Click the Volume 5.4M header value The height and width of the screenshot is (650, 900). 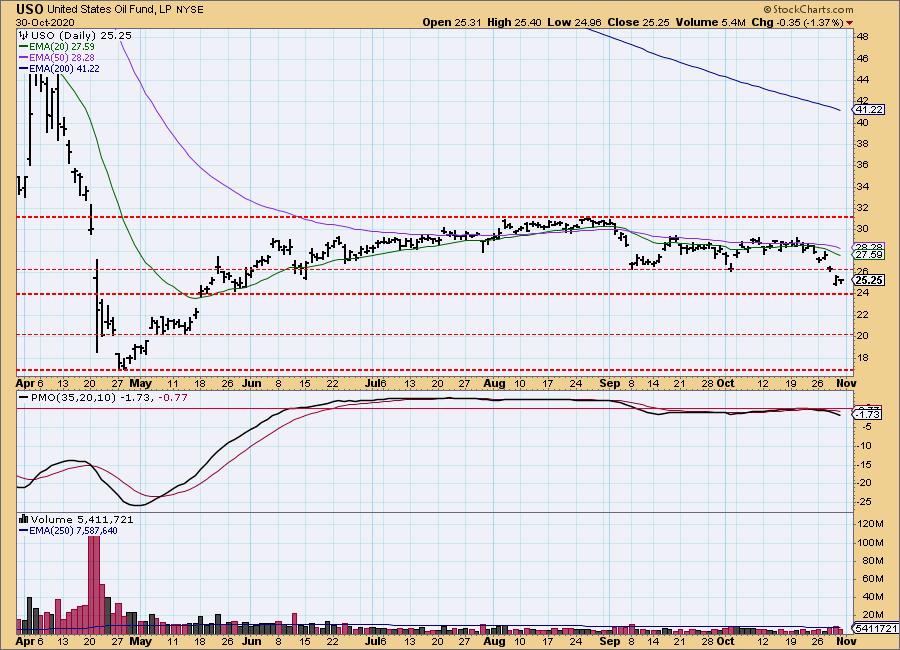point(711,22)
